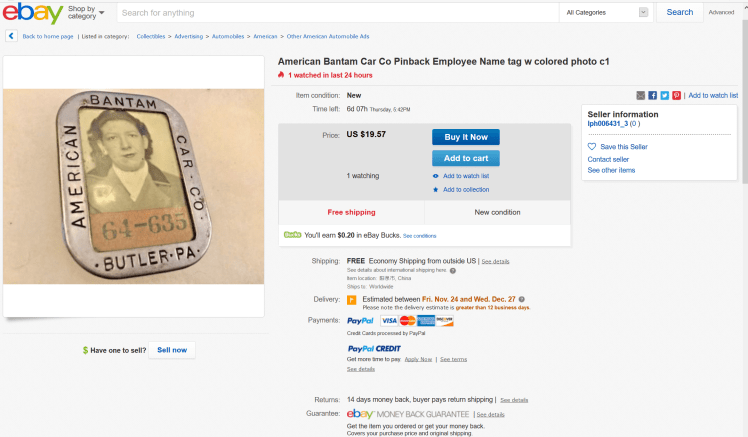
Task: Click the Collectibles breadcrumb
Action: point(151,36)
